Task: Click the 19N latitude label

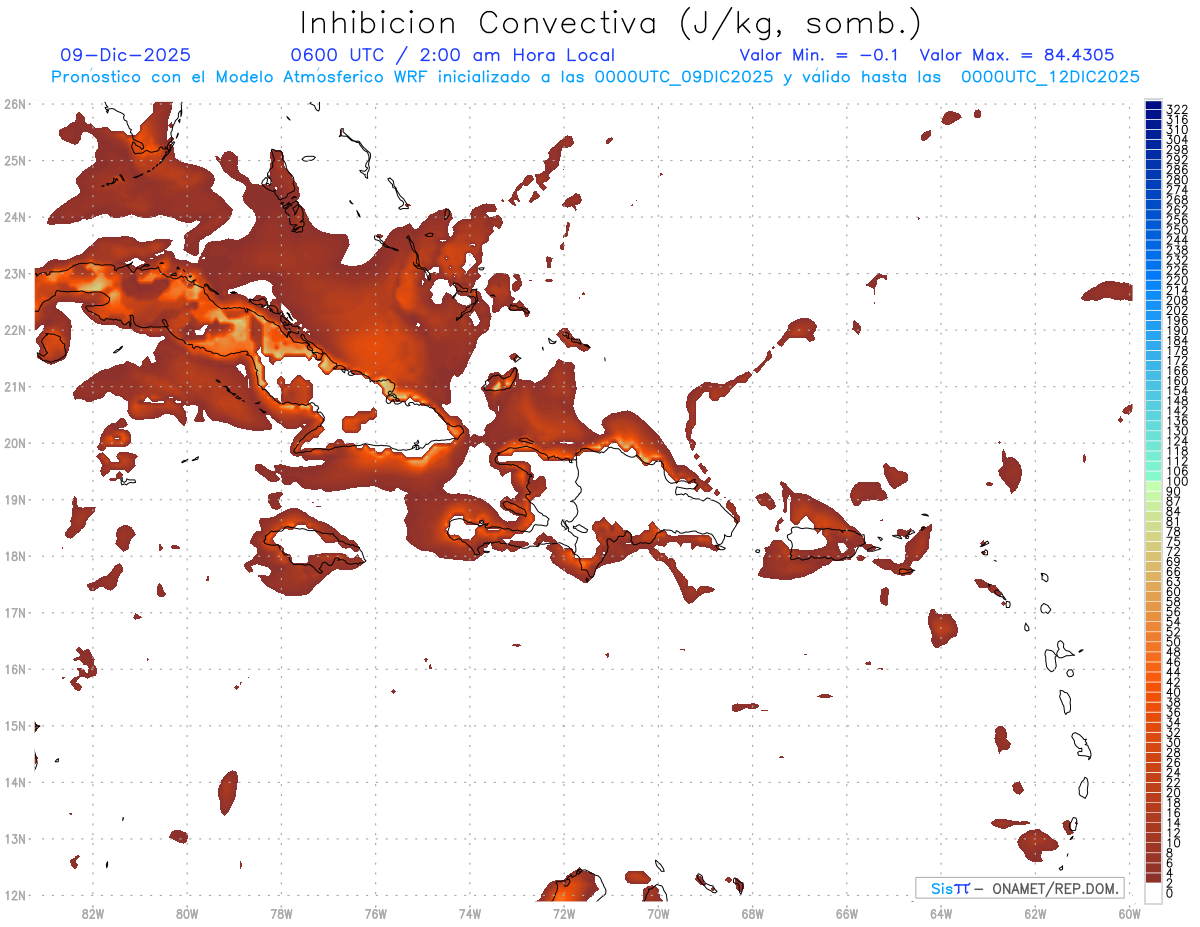Action: (x=15, y=499)
